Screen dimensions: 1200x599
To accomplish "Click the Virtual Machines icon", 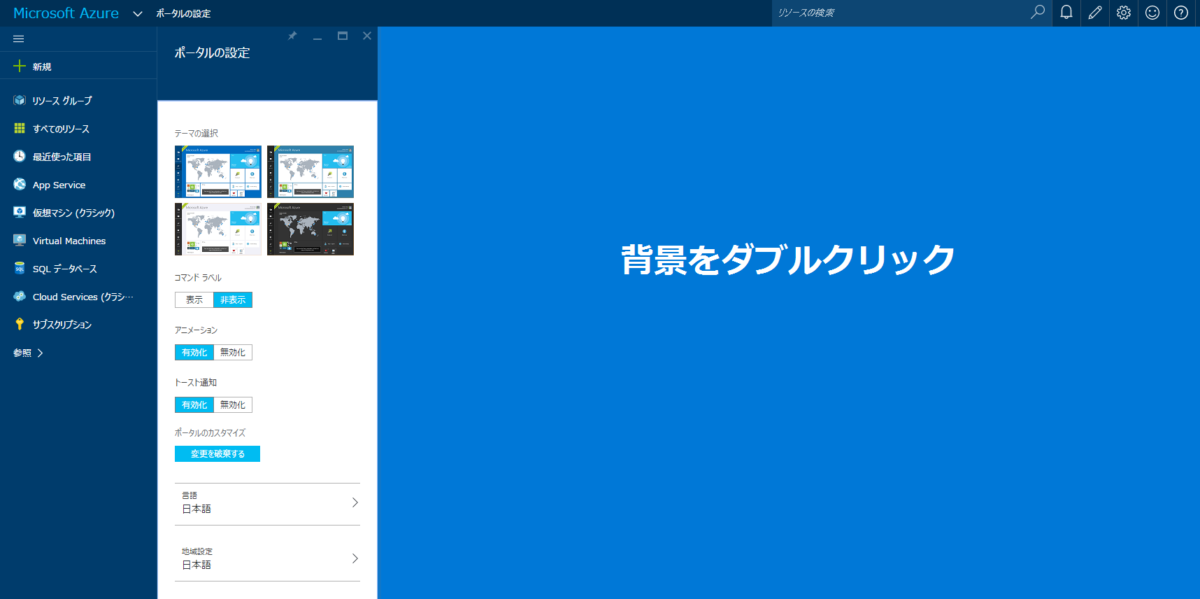I will [19, 241].
